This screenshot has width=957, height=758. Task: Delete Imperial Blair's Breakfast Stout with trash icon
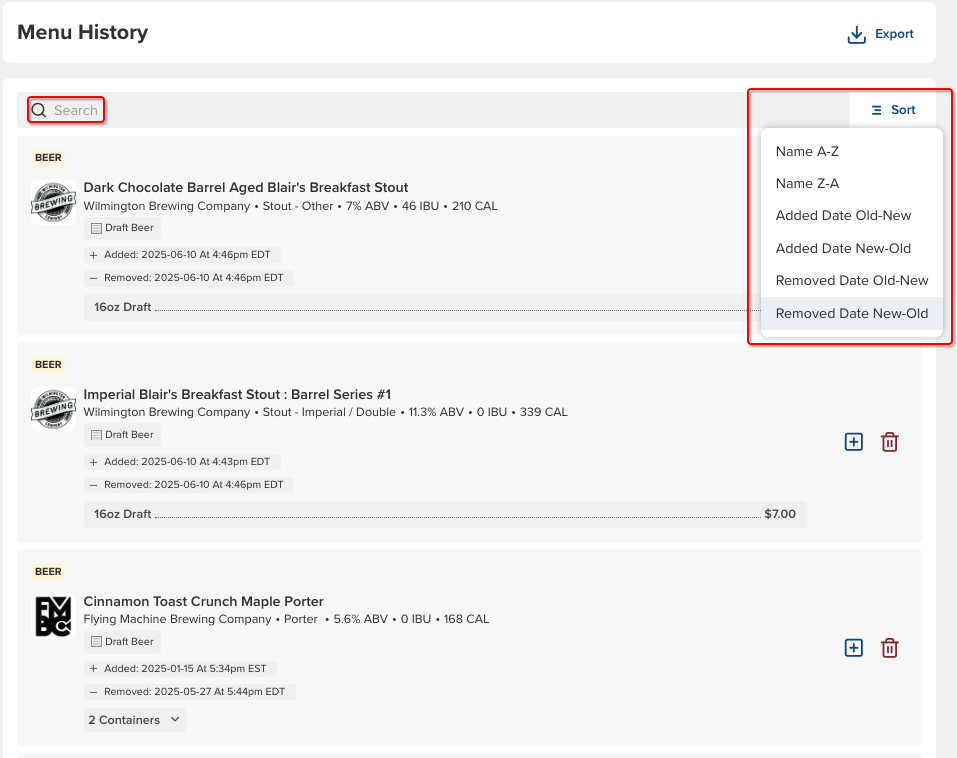(x=889, y=441)
